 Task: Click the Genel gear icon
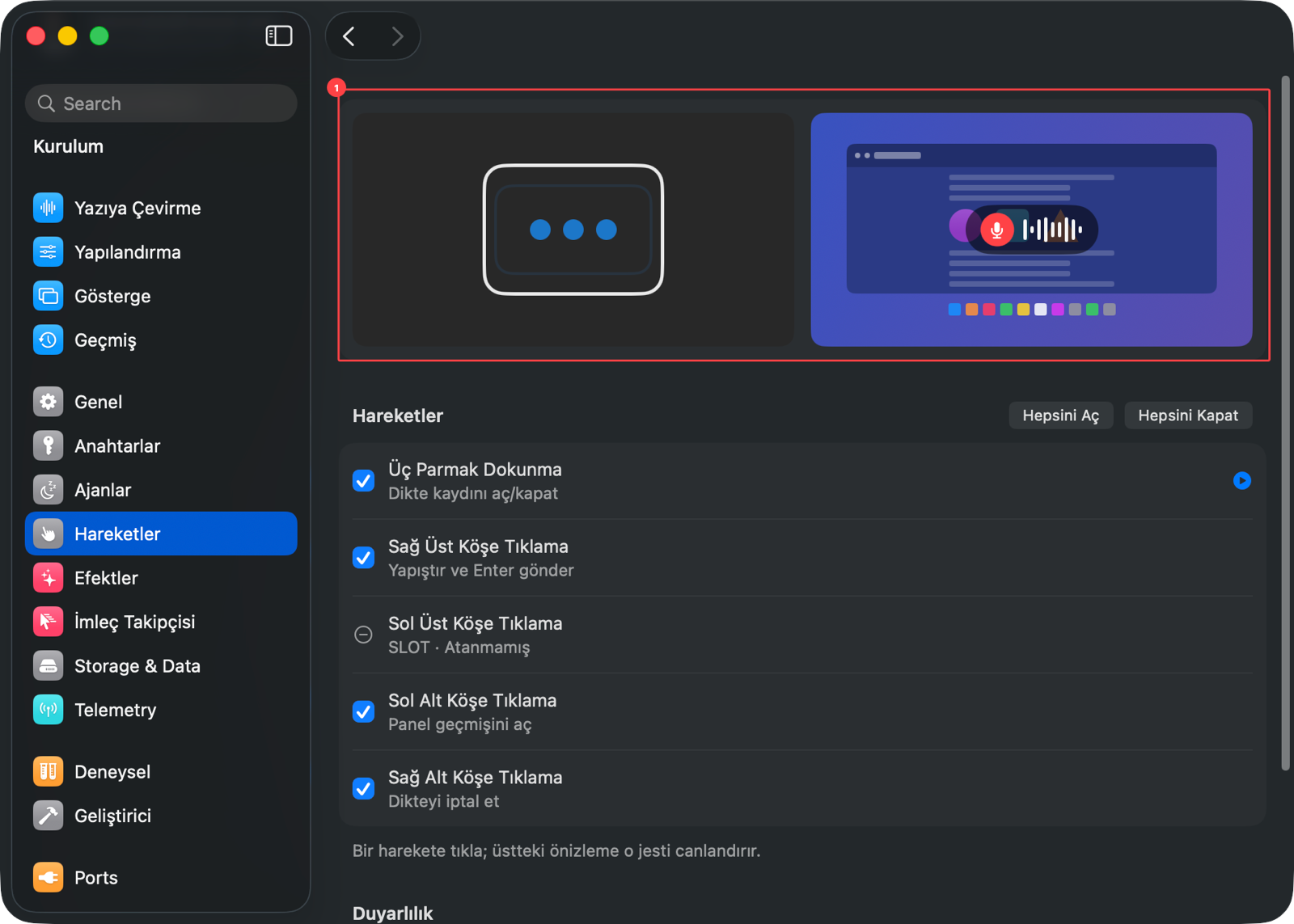pyautogui.click(x=48, y=402)
